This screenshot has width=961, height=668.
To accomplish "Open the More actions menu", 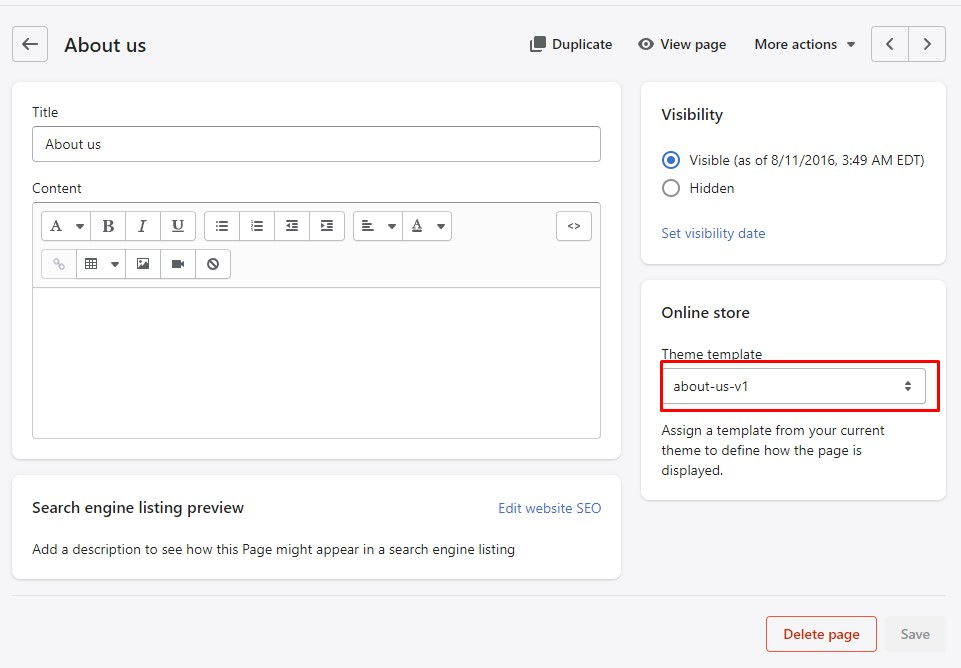I will point(805,44).
